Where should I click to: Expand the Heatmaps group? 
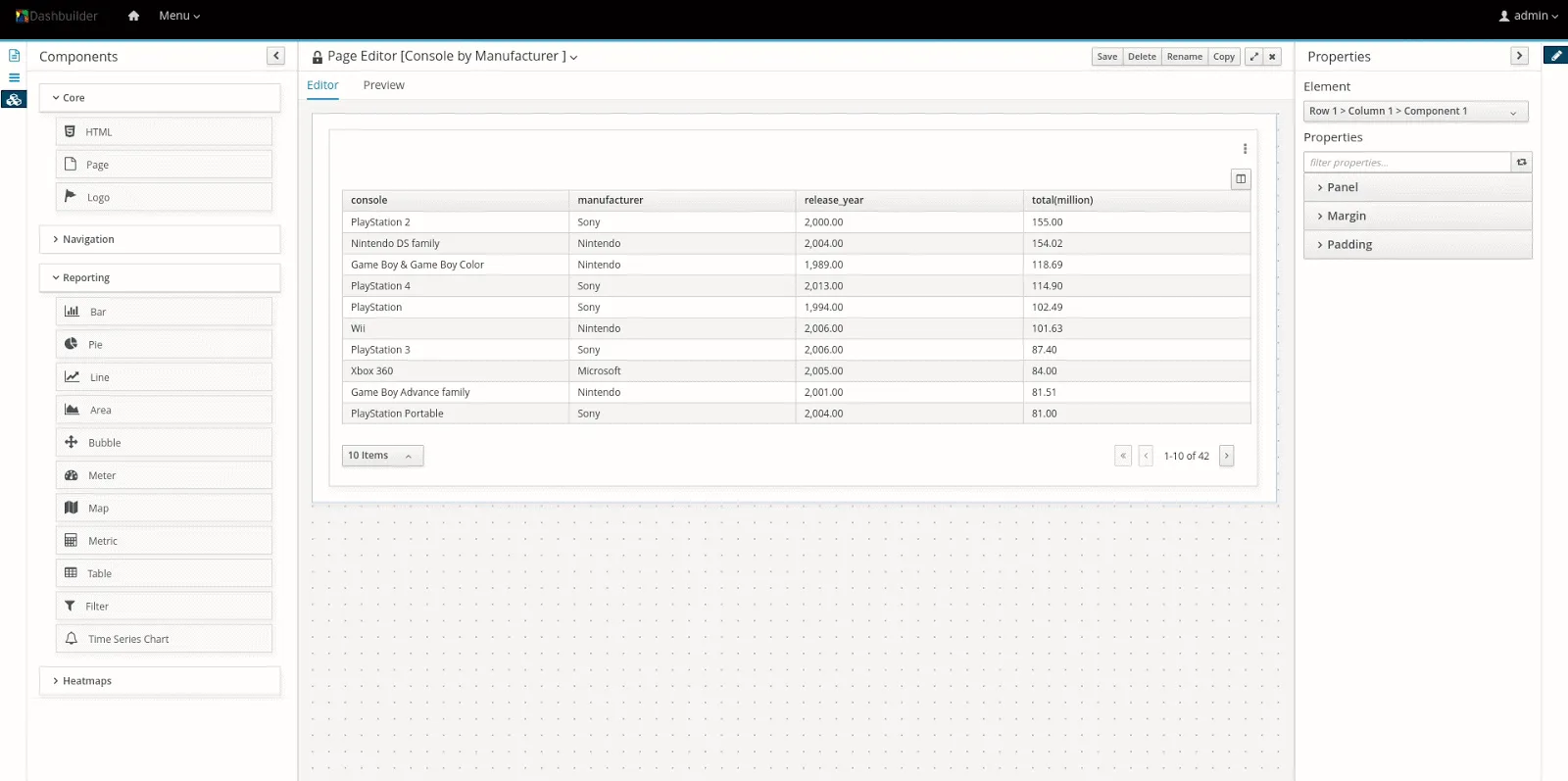tap(160, 681)
